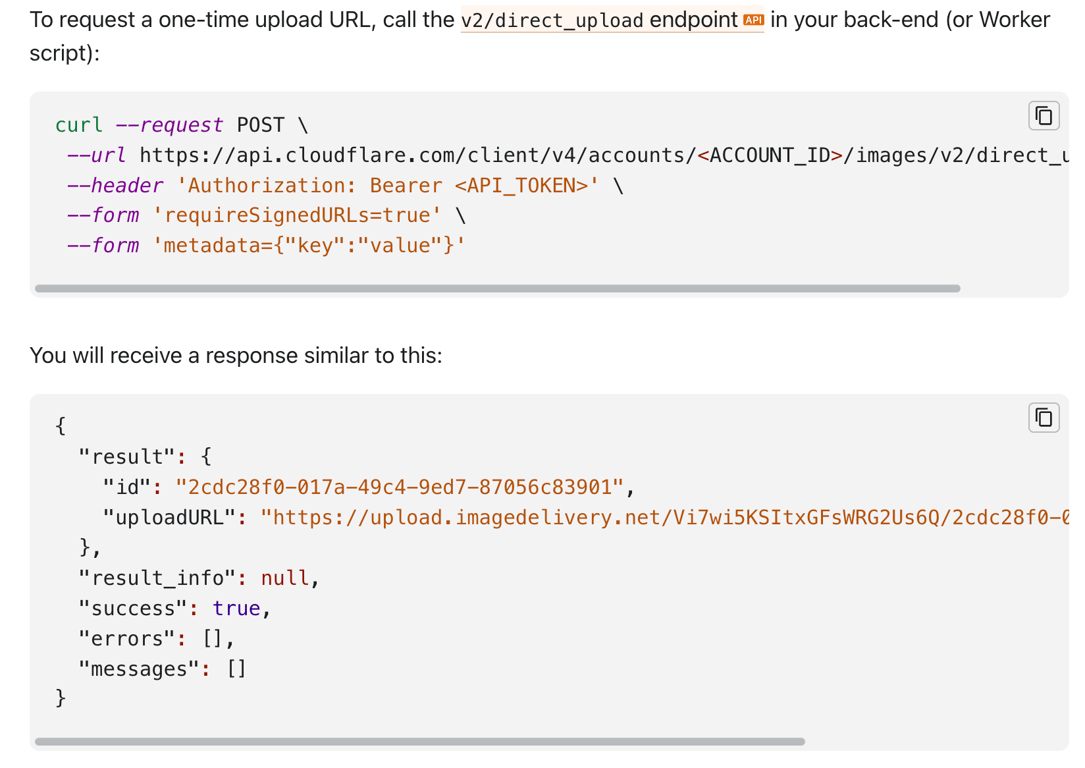Viewport: 1085px width, 768px height.
Task: Click the true value after success
Action: pyautogui.click(x=236, y=608)
